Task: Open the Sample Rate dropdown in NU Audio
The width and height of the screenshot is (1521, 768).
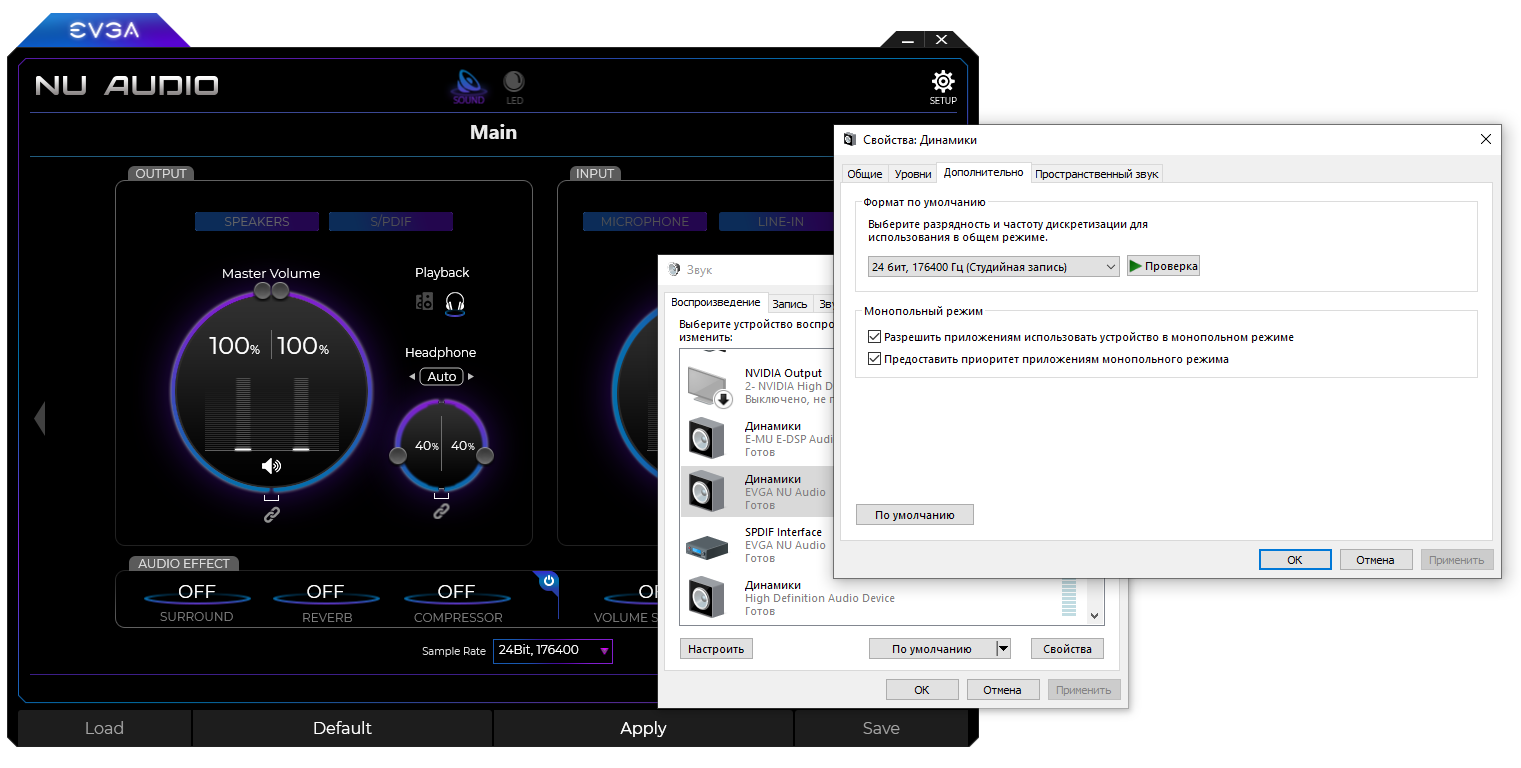Action: click(x=553, y=651)
